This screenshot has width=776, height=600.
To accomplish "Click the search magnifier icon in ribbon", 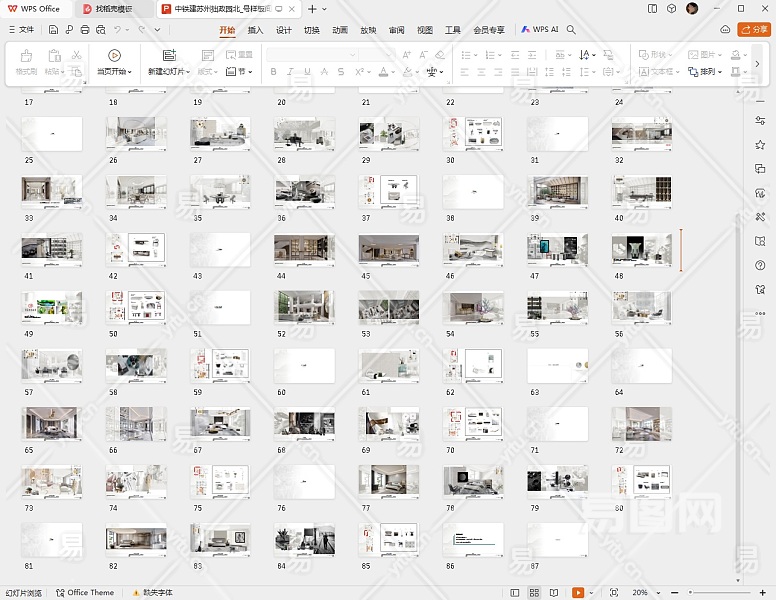I will click(571, 30).
